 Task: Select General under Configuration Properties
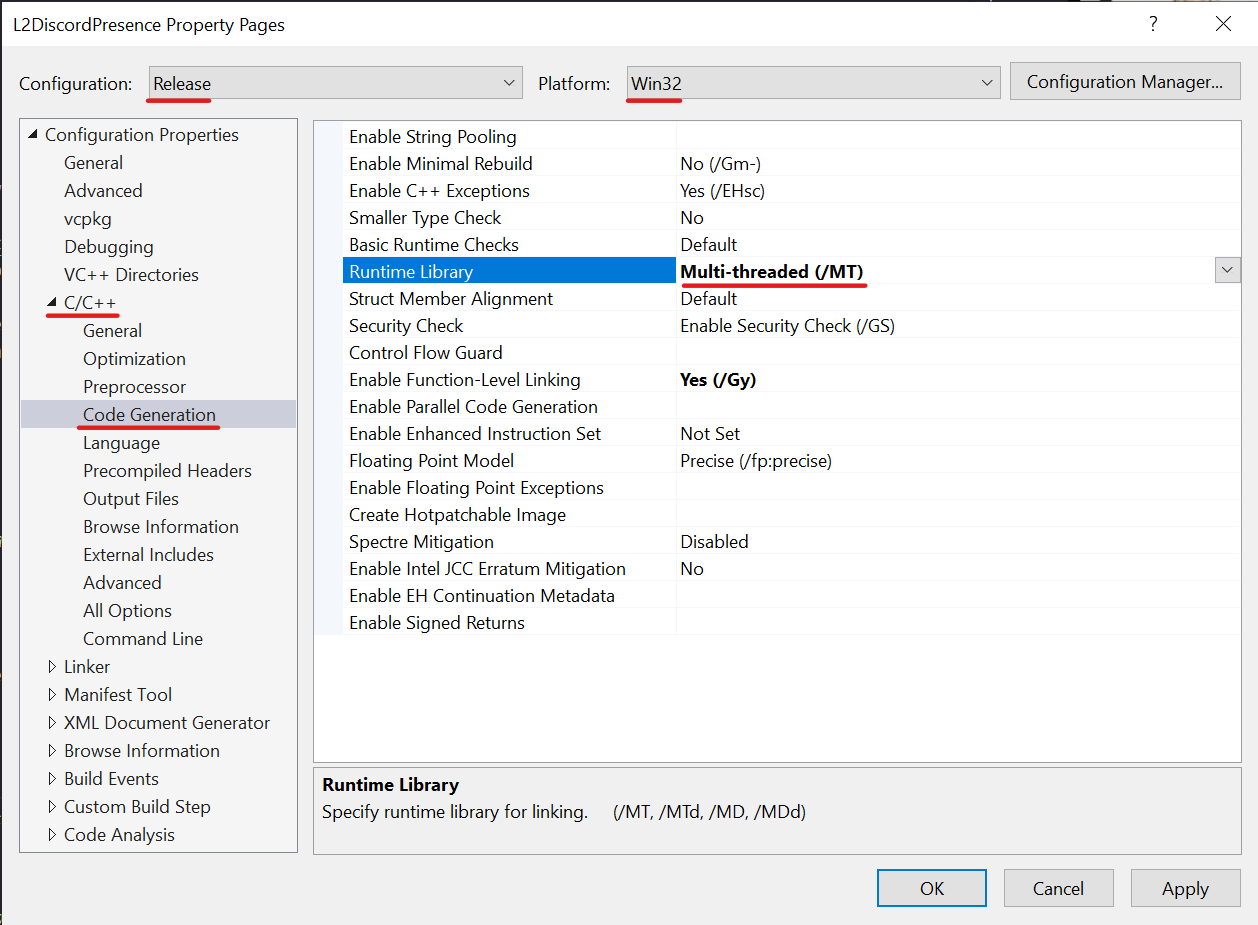[93, 163]
